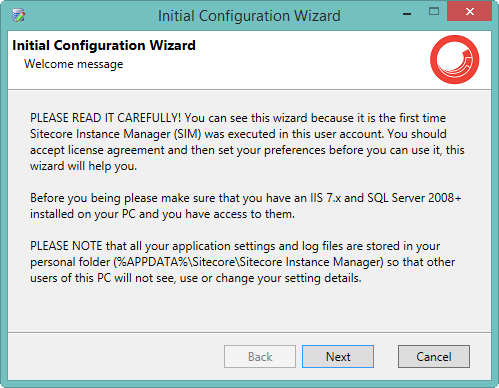Click the 'IIS 7.x and SQL Server 2008+' text
The image size is (499, 388).
click(x=386, y=198)
